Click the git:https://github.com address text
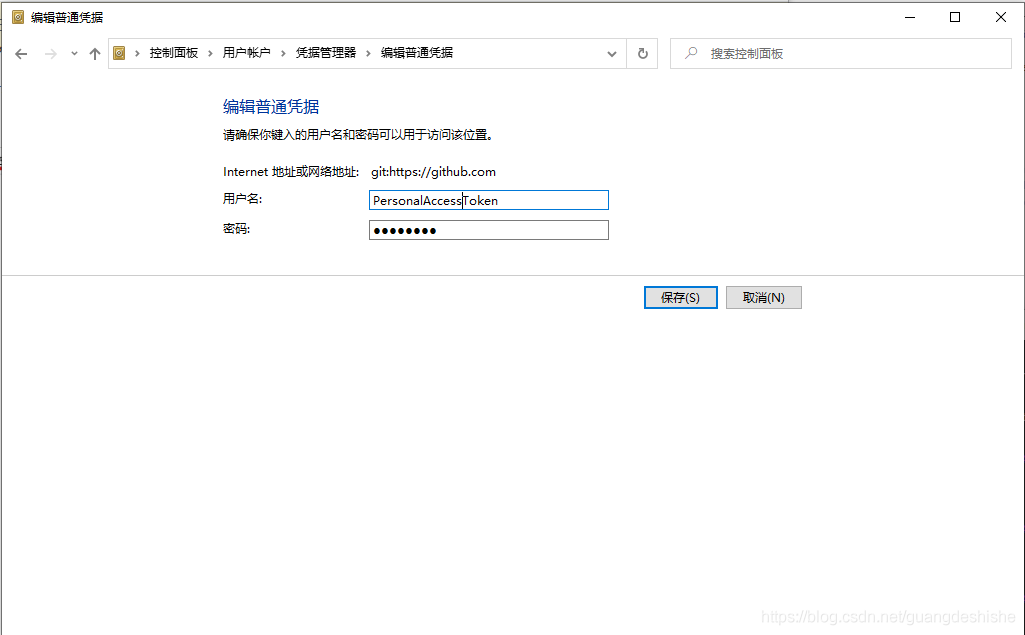Image resolution: width=1025 pixels, height=635 pixels. coord(433,172)
